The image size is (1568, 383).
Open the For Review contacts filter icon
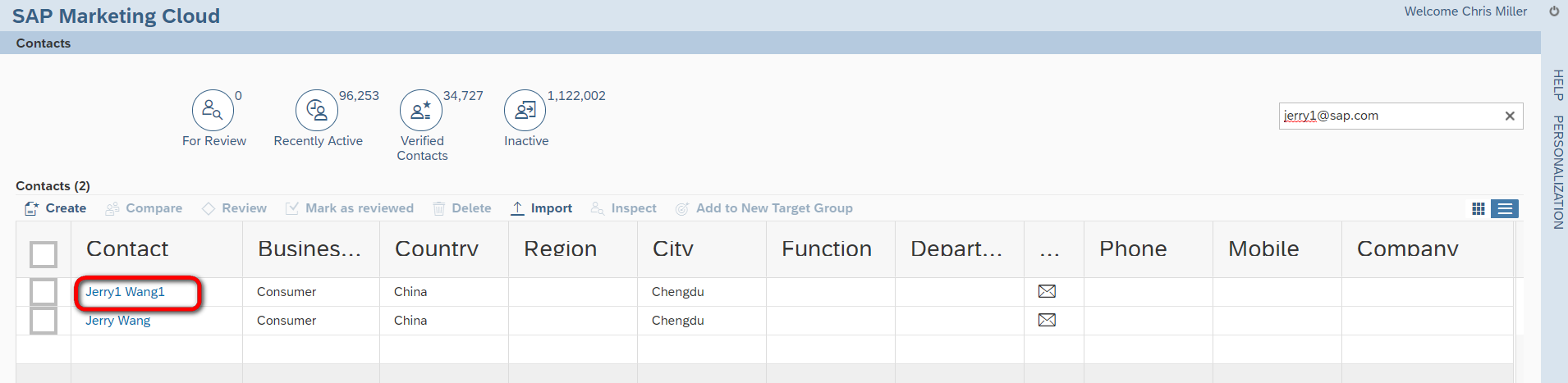click(x=213, y=110)
